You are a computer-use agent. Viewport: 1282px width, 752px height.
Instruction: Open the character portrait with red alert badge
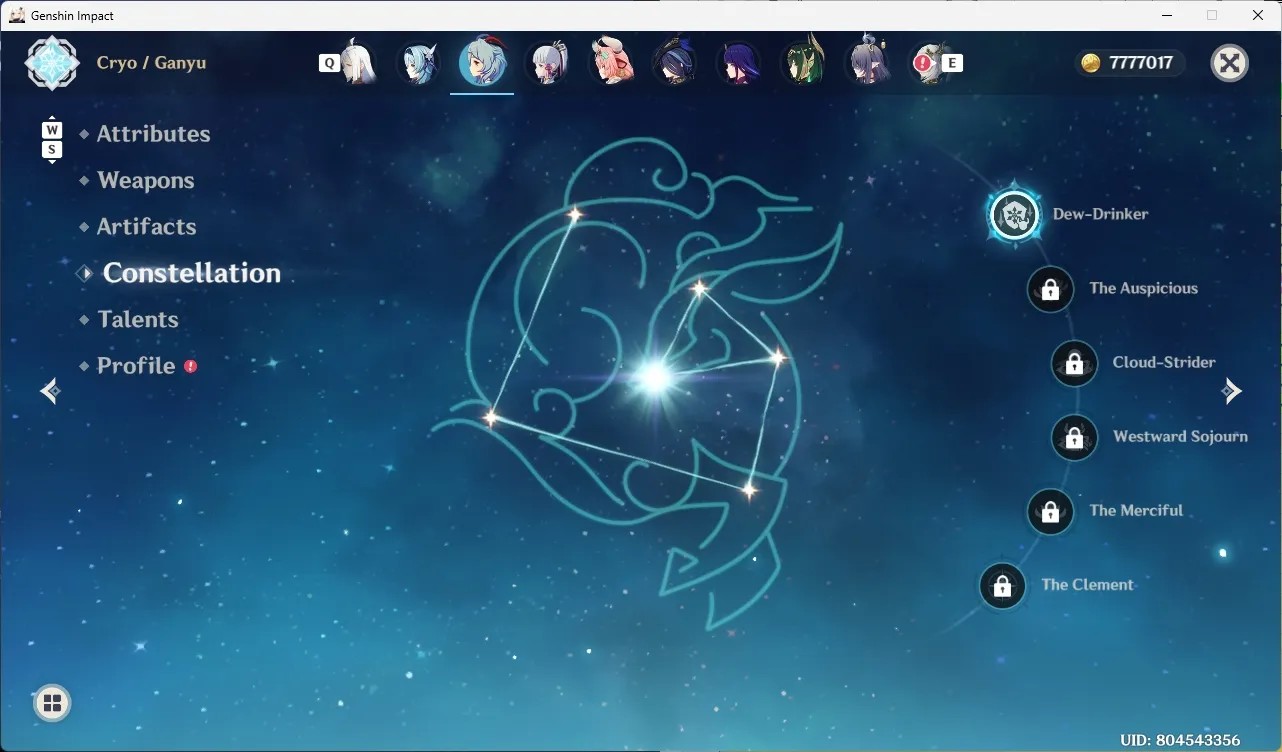pos(930,63)
